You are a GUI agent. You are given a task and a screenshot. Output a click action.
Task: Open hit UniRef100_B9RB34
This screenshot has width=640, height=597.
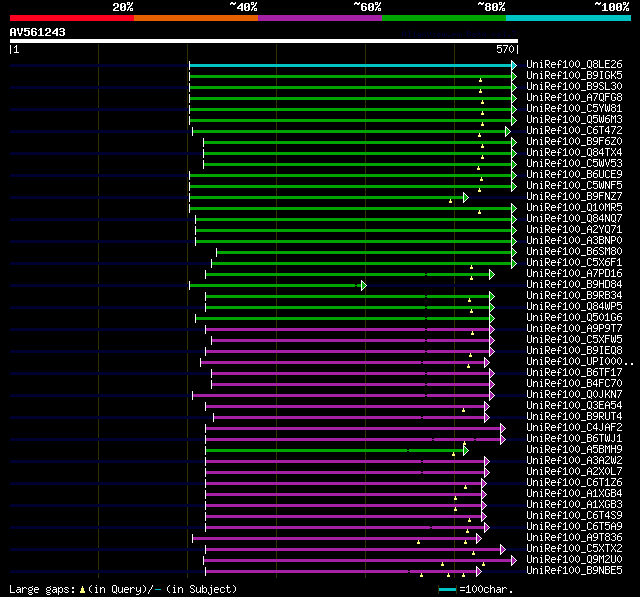click(574, 296)
